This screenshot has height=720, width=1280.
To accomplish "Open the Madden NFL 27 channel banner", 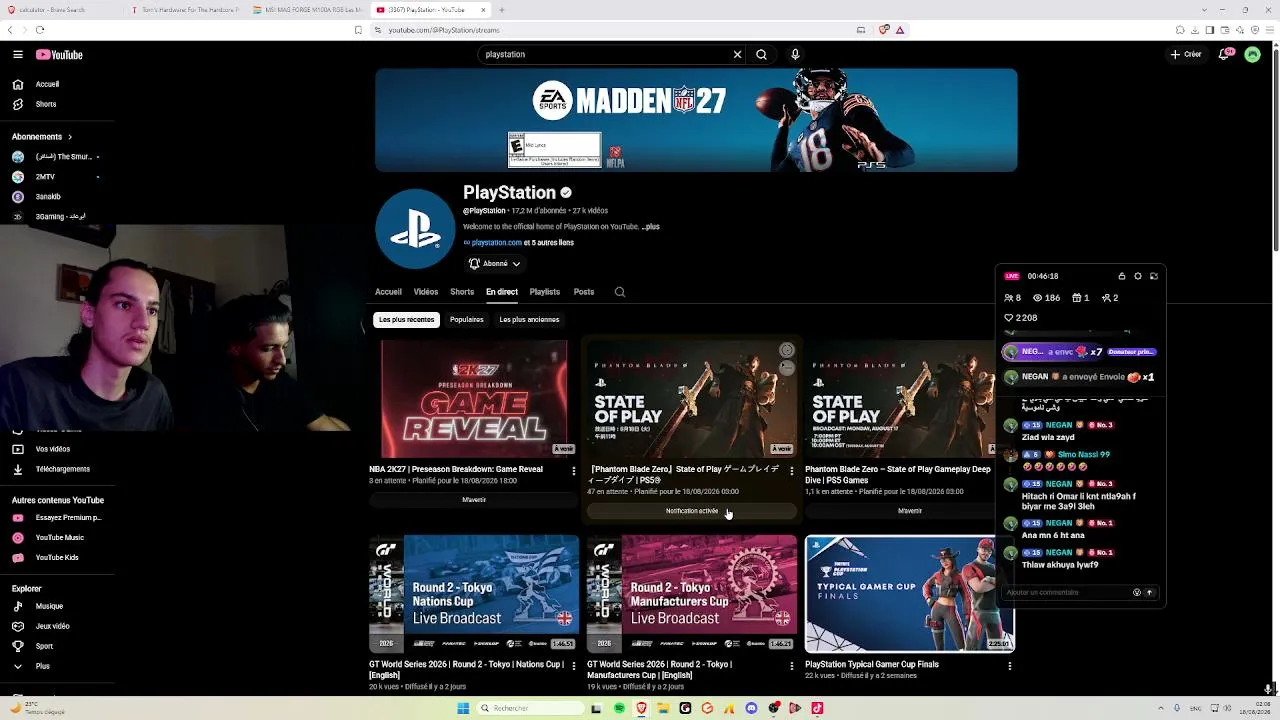I will tap(696, 120).
